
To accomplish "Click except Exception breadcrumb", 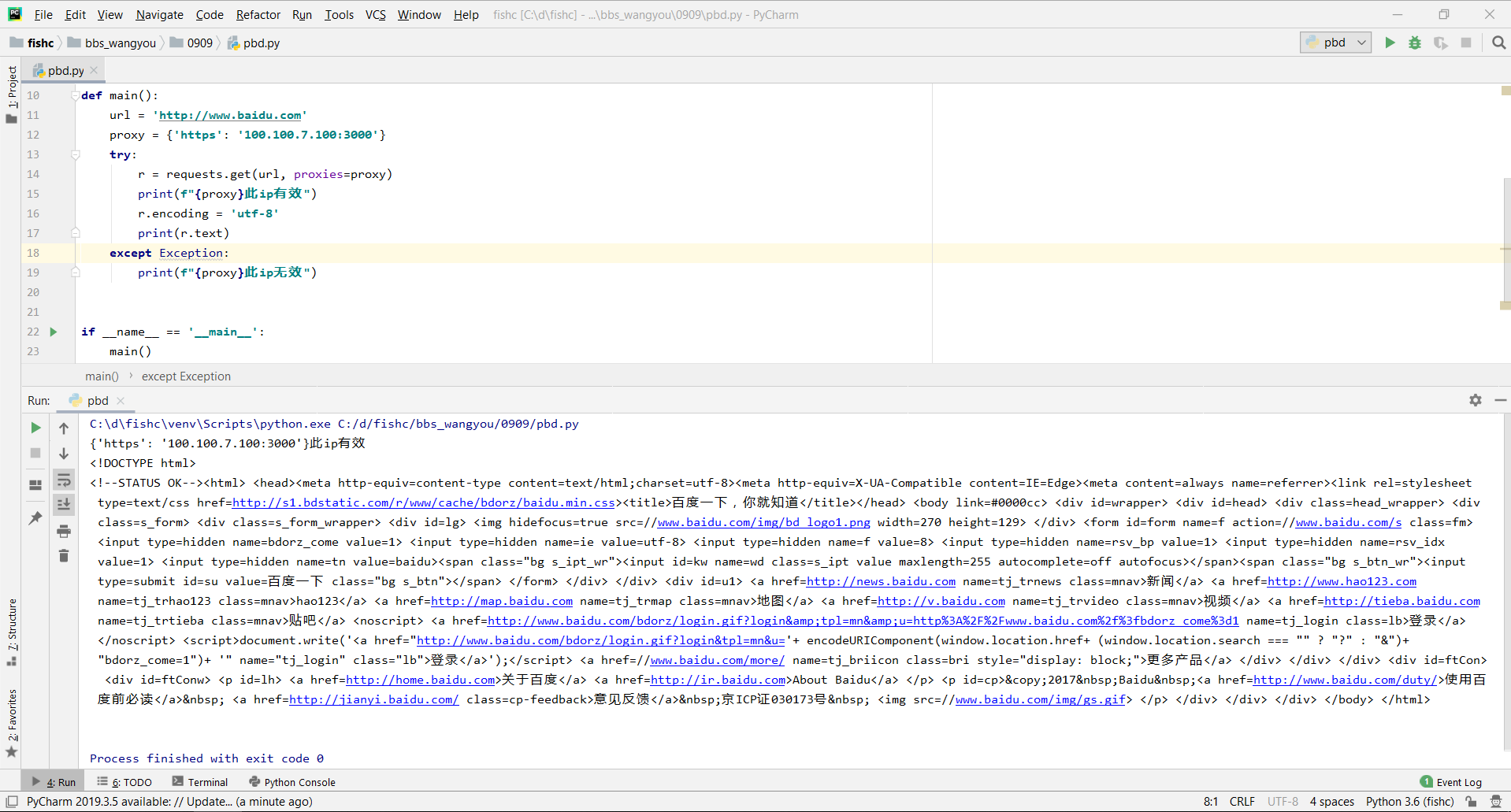I will (x=186, y=376).
